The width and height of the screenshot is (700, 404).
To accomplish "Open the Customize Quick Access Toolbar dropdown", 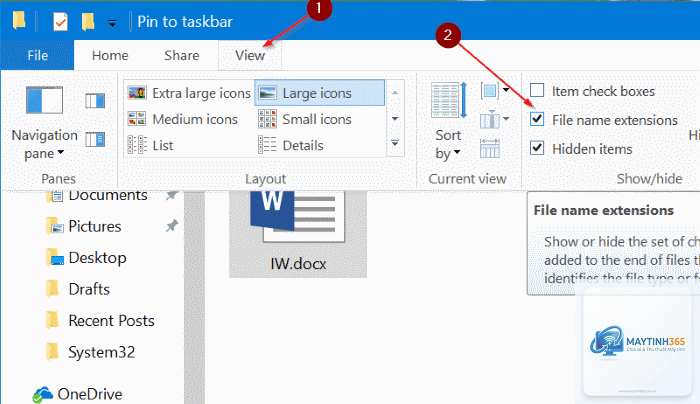I will (112, 23).
